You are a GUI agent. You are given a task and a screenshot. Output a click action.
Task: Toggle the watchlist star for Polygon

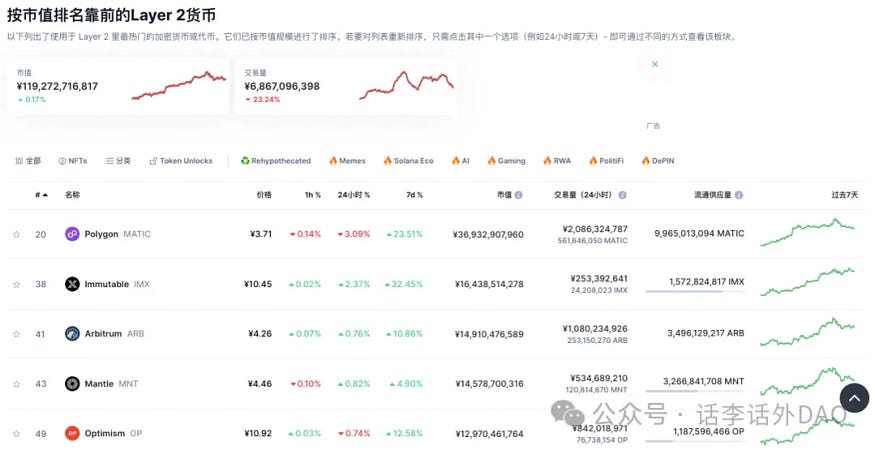pos(16,234)
